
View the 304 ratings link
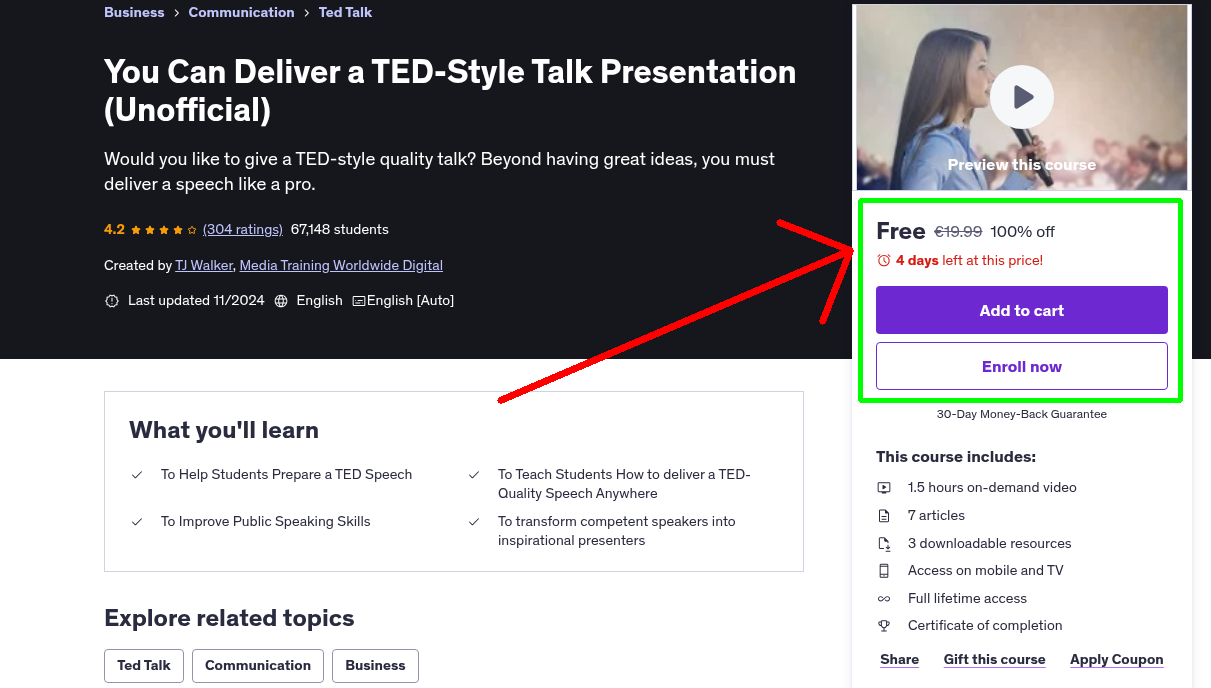click(x=243, y=229)
